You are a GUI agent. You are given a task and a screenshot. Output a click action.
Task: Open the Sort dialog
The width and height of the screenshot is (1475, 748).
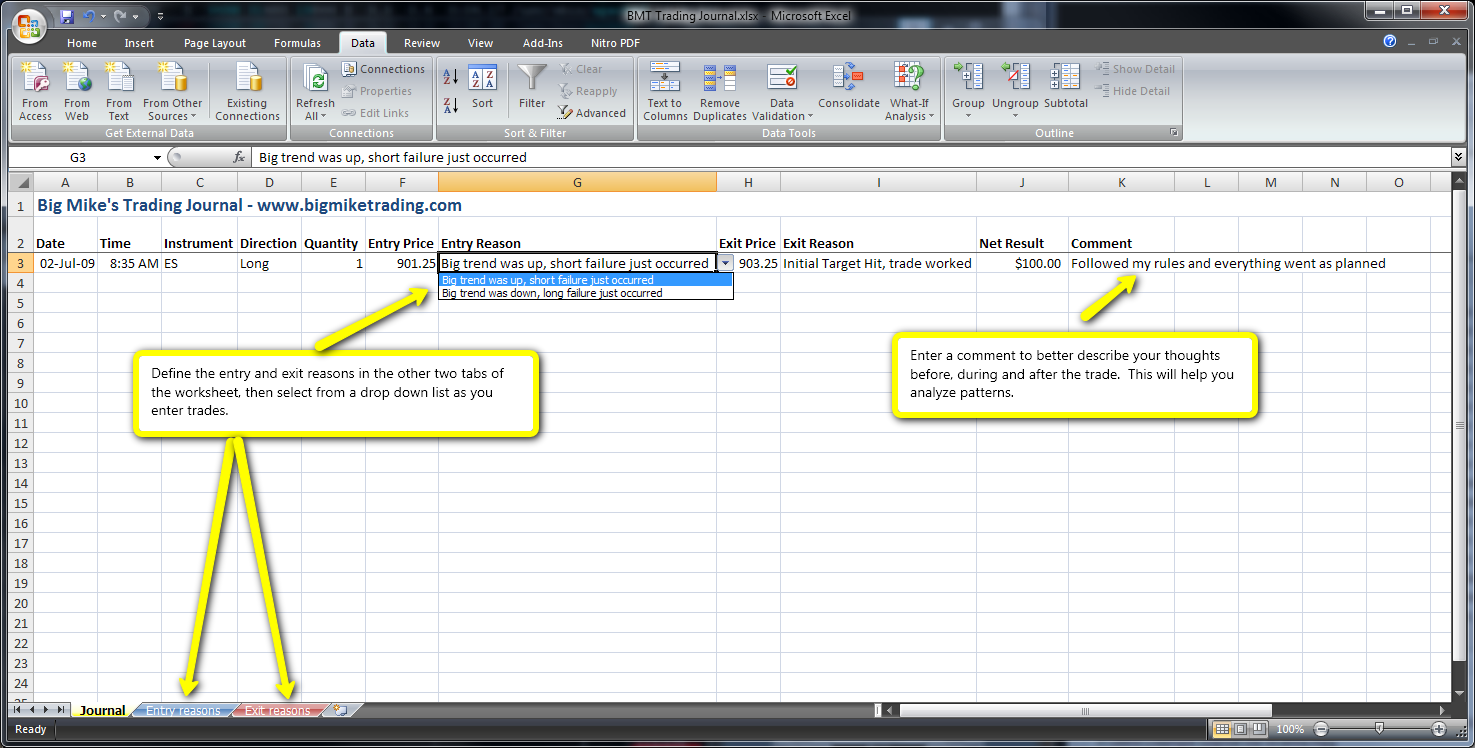(x=483, y=88)
